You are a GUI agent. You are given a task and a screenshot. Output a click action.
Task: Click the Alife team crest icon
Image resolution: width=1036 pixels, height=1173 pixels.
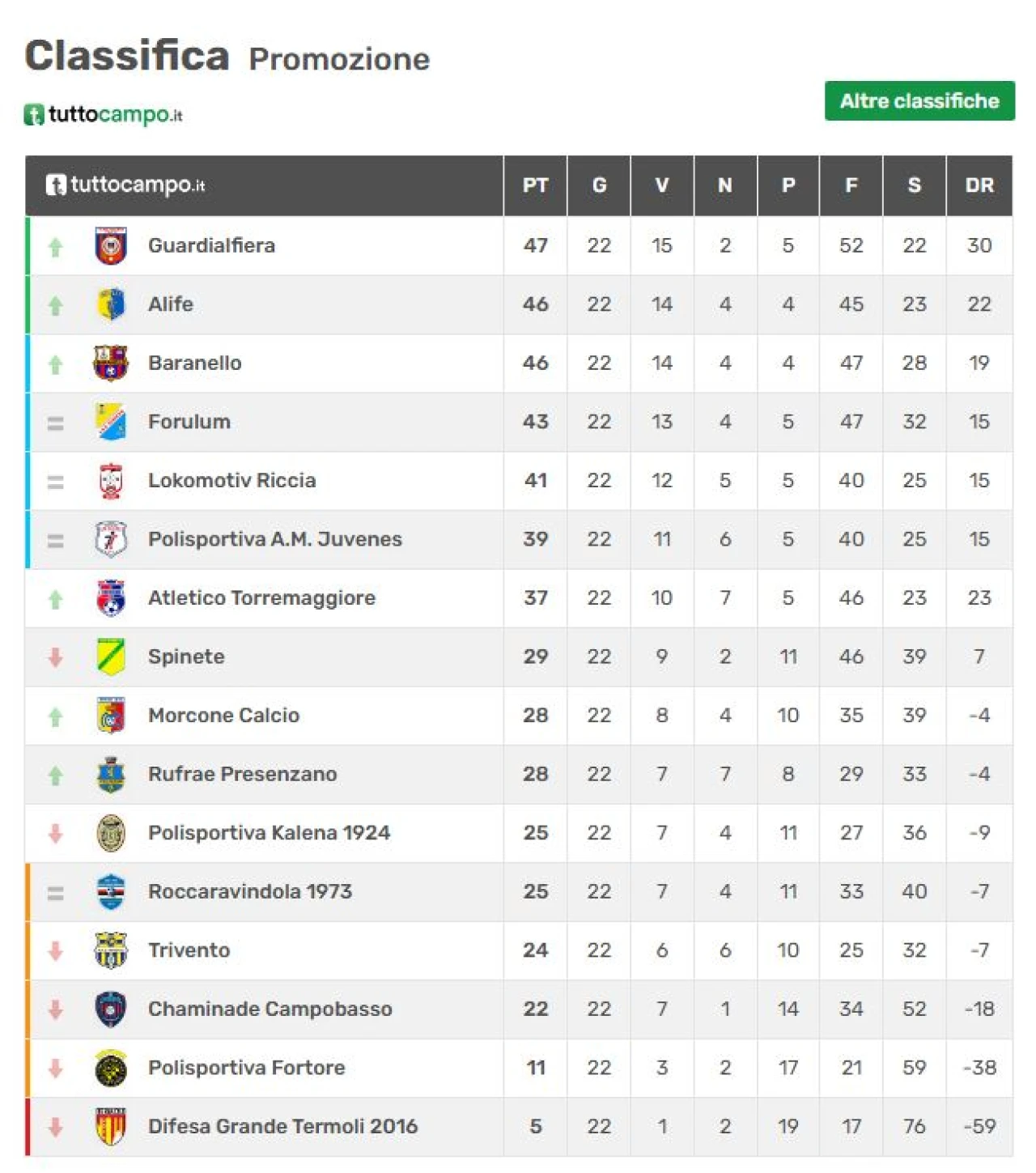point(111,304)
